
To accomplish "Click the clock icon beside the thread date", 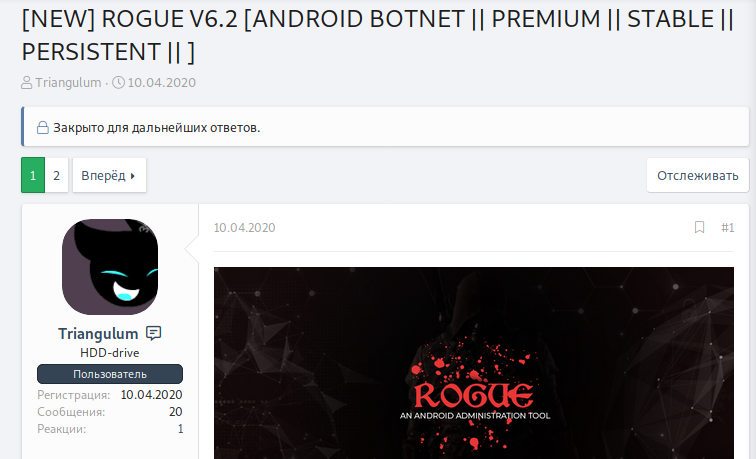I will click(x=118, y=82).
